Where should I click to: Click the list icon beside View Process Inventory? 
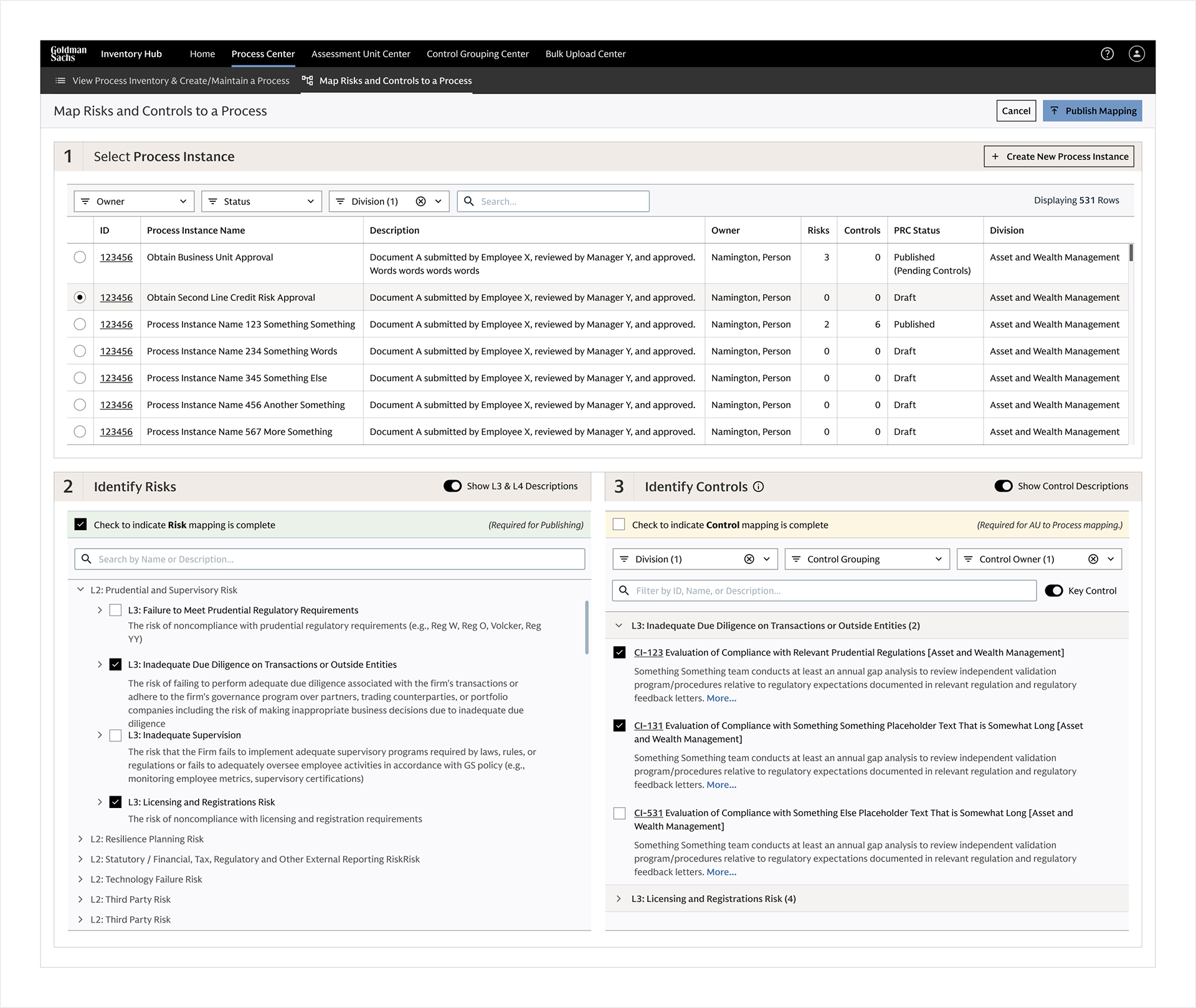pos(60,80)
